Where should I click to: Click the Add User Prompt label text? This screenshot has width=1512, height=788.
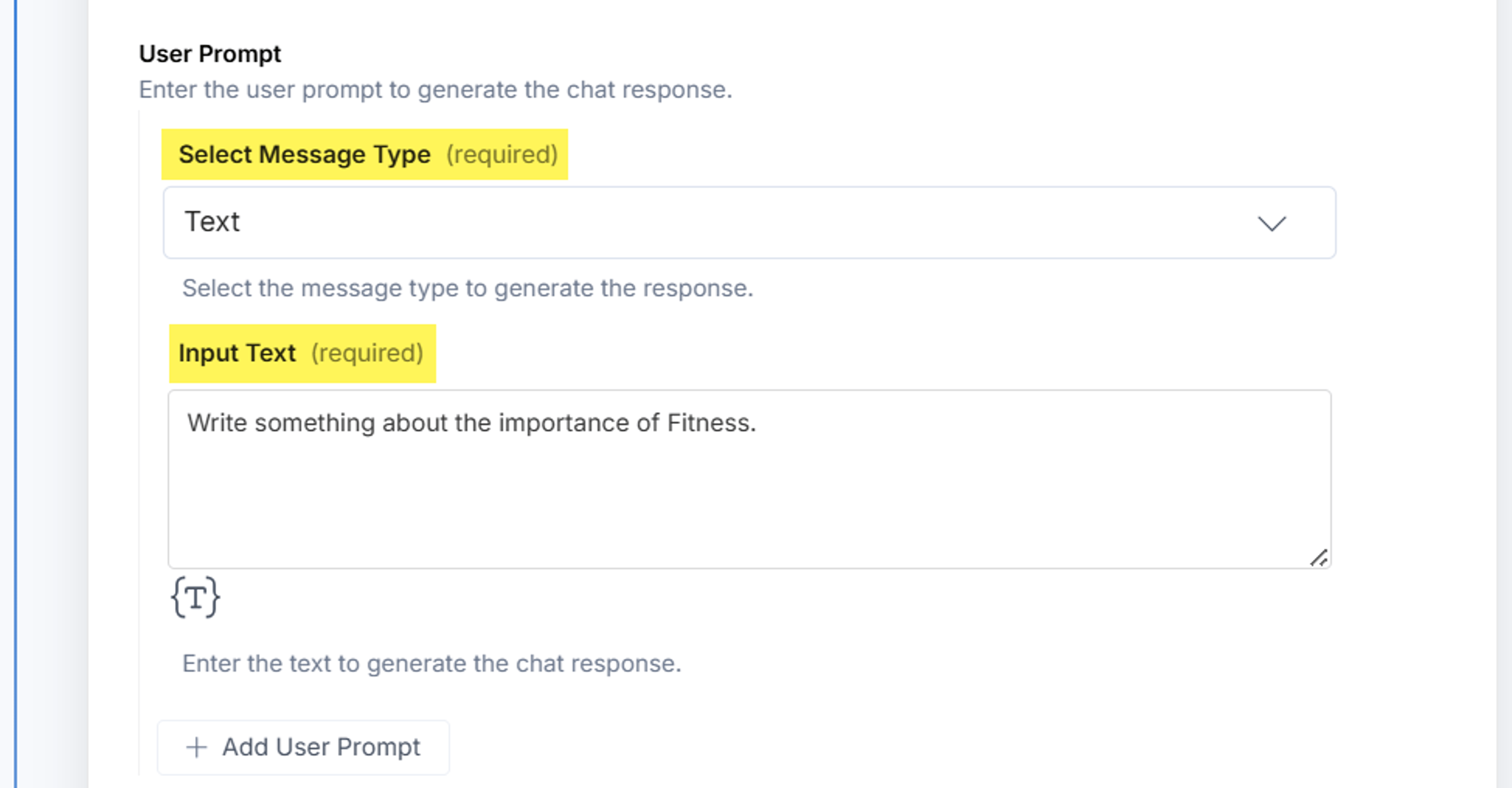321,747
